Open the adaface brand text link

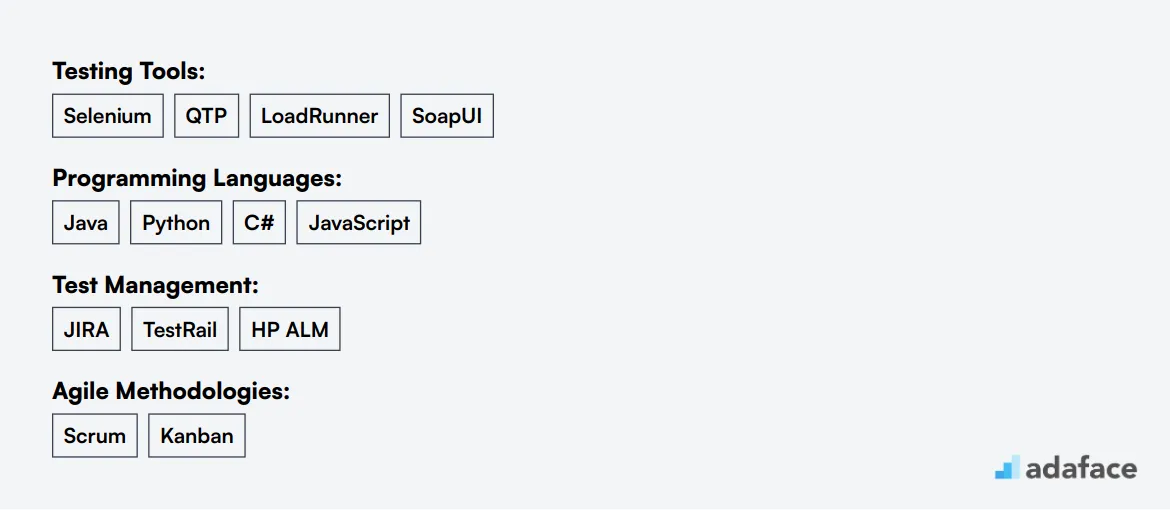1081,468
